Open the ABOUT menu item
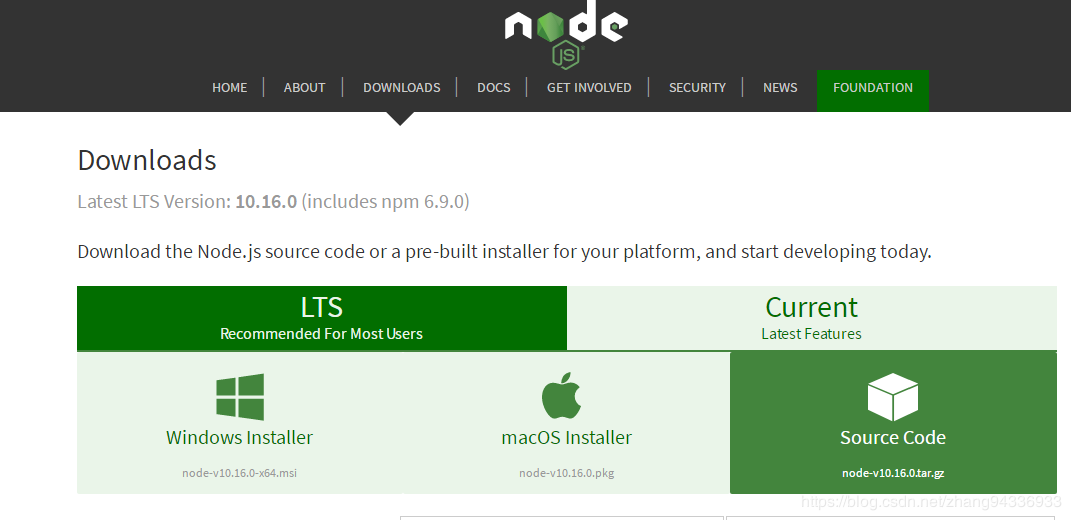Viewport: 1071px width, 520px height. [x=305, y=87]
